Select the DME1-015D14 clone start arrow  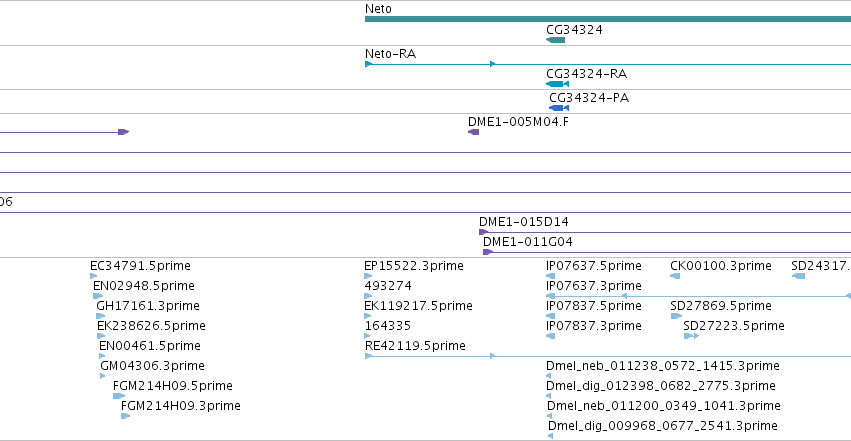coord(484,232)
